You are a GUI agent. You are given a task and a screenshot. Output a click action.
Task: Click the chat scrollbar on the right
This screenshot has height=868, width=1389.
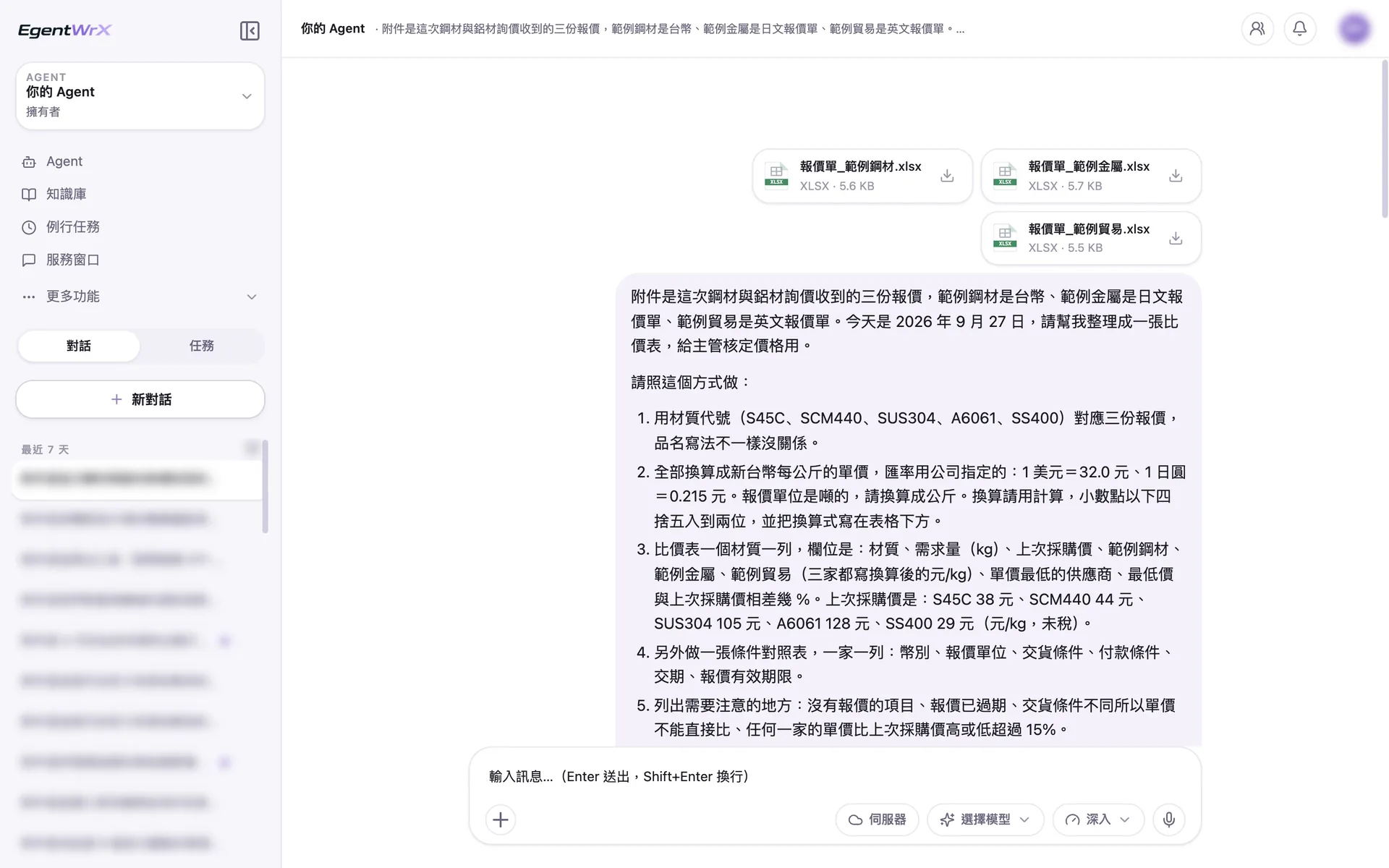(x=1385, y=139)
